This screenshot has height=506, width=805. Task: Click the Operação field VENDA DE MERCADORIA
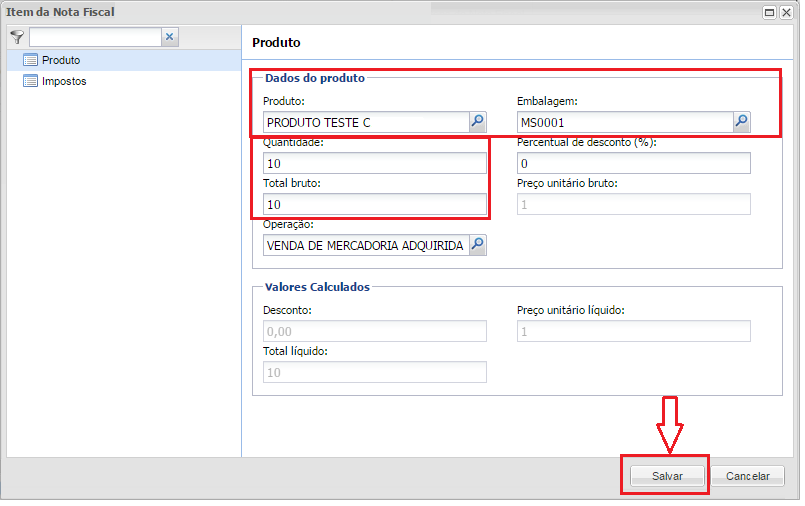366,245
